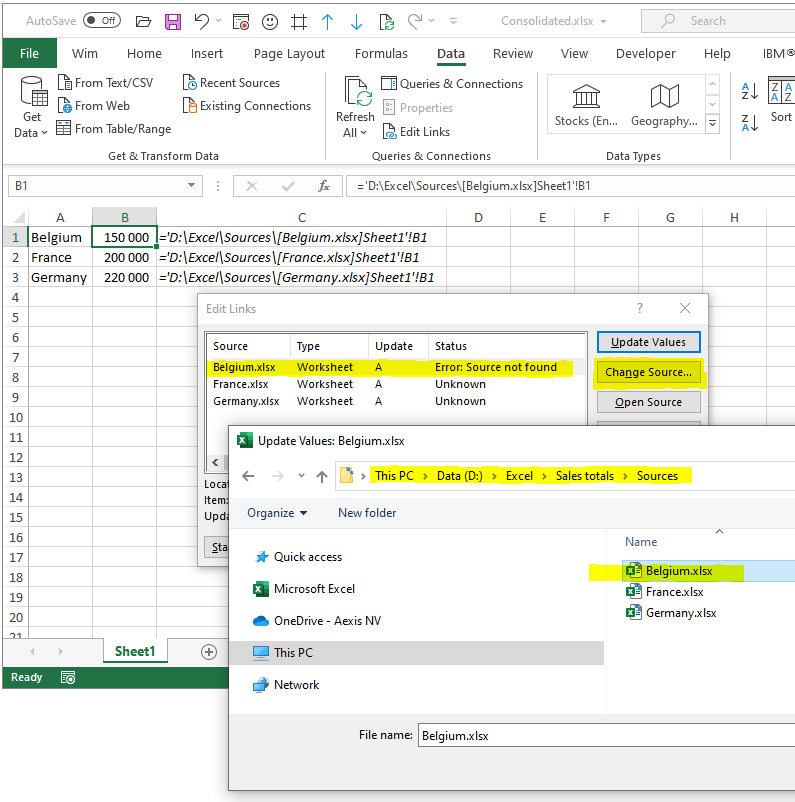This screenshot has height=802, width=795.
Task: Click the Redo arrow icon
Action: pos(415,21)
